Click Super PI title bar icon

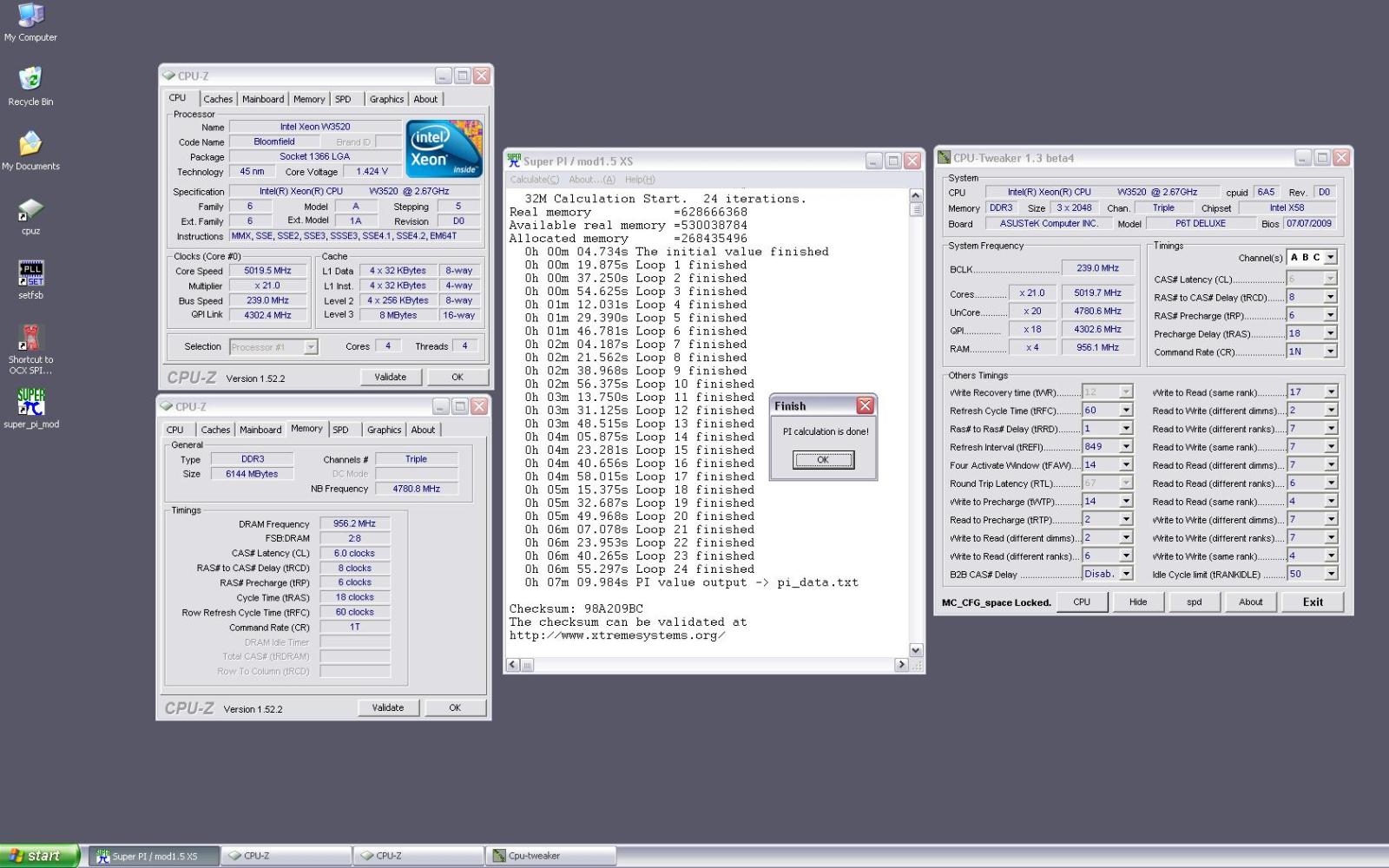[x=514, y=161]
